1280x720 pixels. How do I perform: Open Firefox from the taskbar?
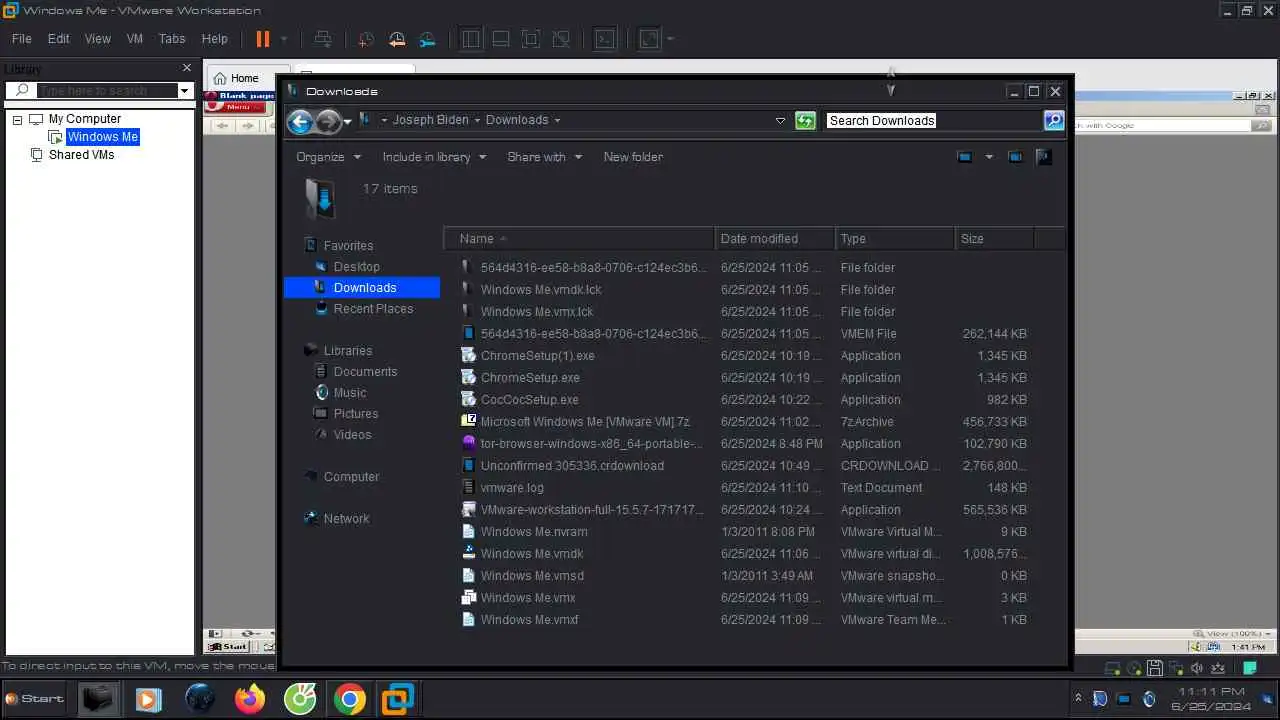(x=250, y=699)
